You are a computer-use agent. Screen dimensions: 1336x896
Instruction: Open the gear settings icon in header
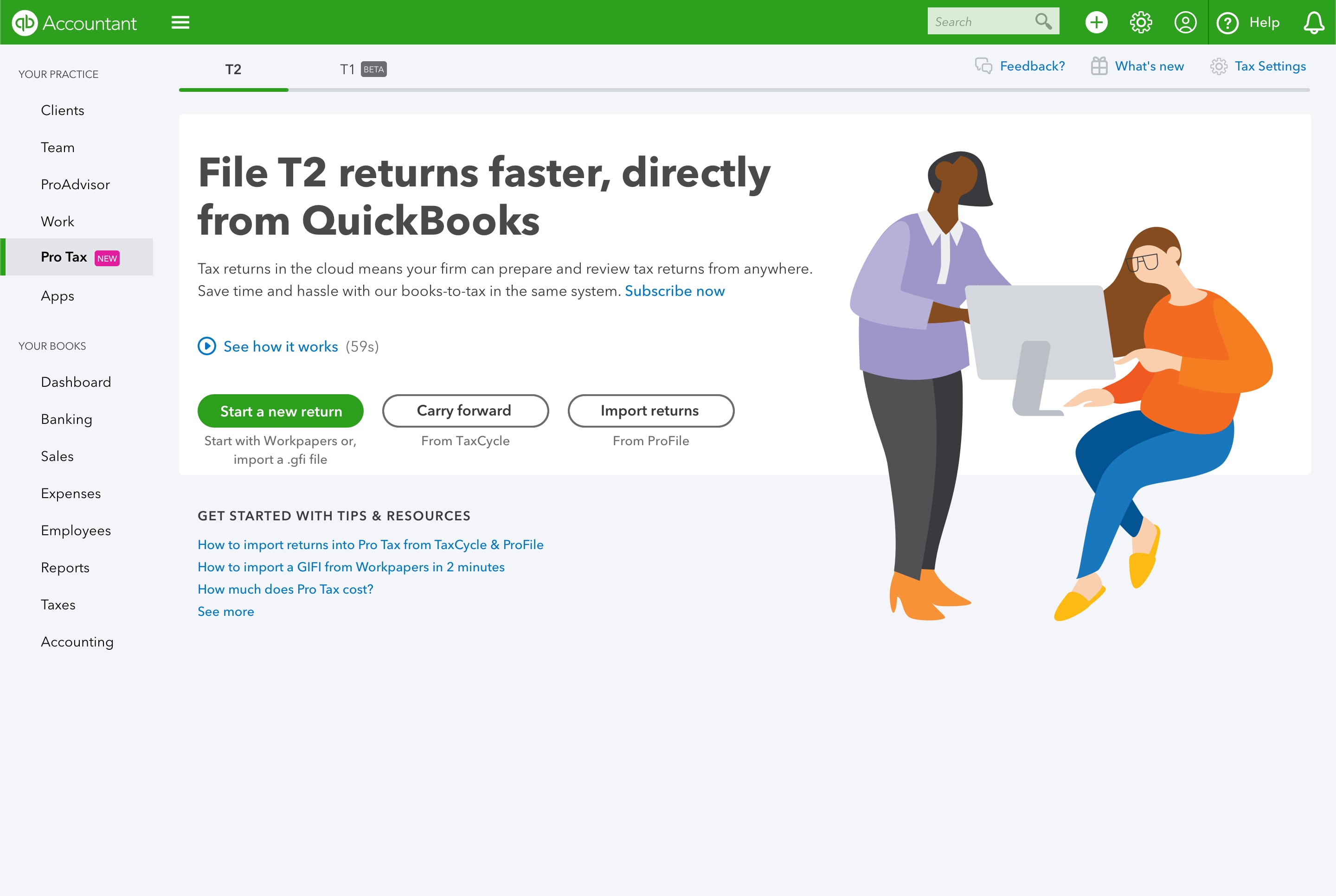pos(1141,22)
